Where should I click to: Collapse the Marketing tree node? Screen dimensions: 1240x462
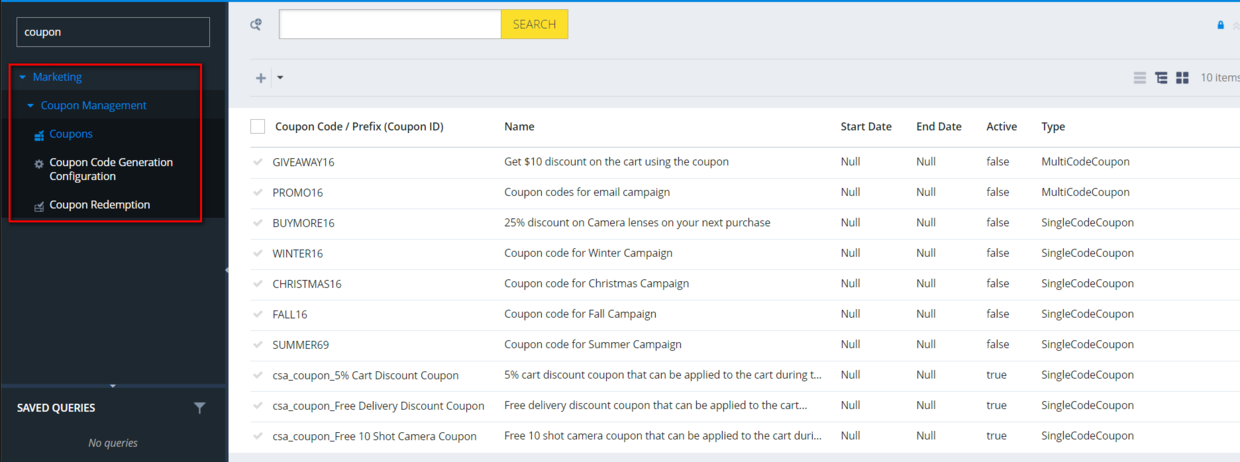point(22,77)
